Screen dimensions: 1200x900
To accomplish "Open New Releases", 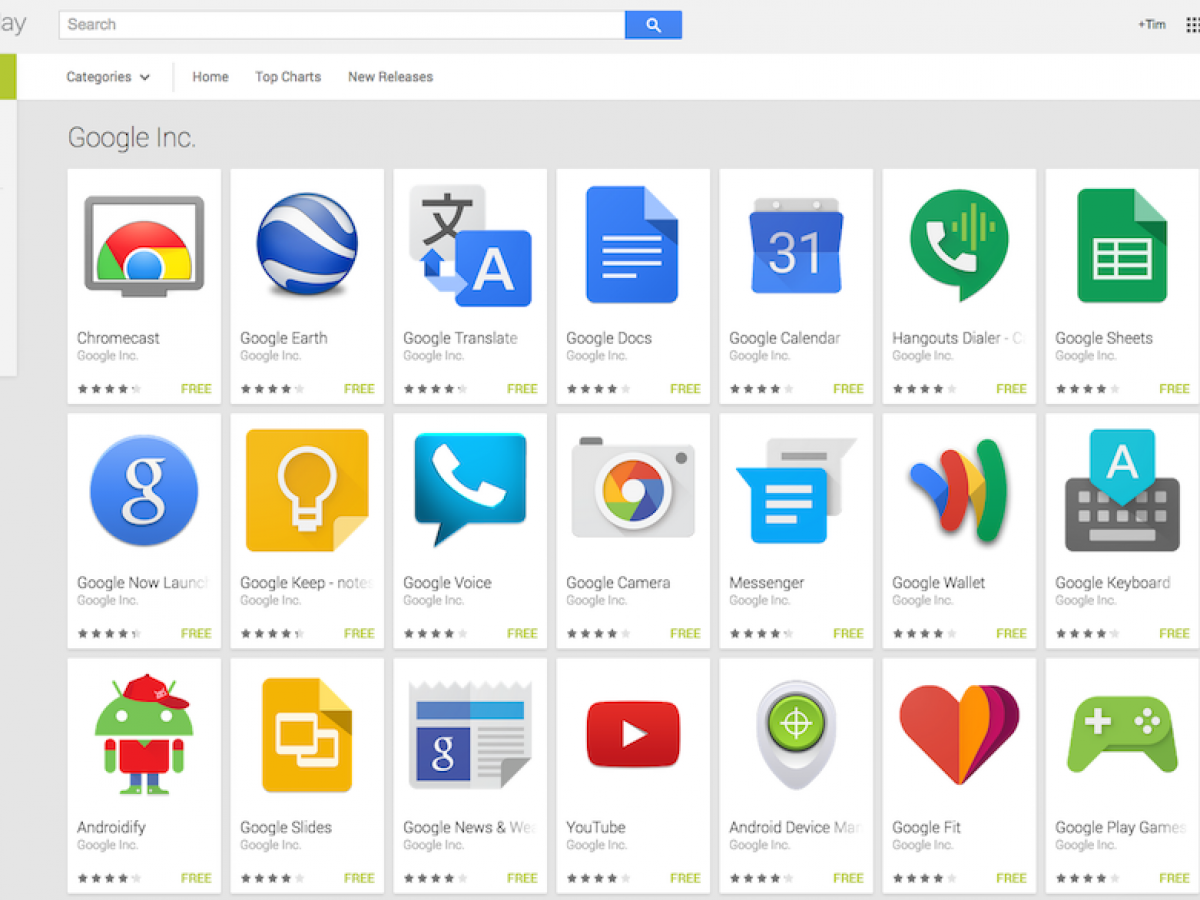I will [390, 77].
